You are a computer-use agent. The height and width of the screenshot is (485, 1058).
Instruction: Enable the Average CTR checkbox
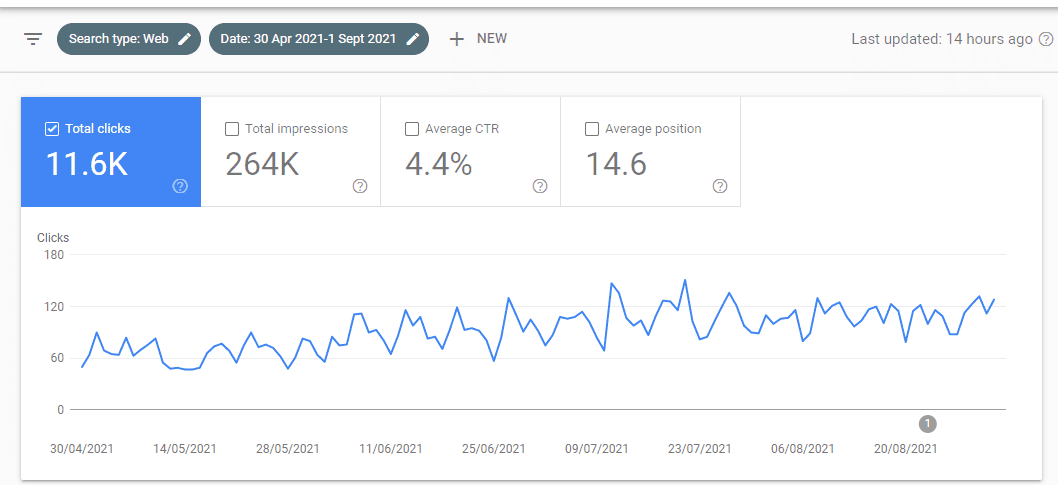click(x=412, y=129)
